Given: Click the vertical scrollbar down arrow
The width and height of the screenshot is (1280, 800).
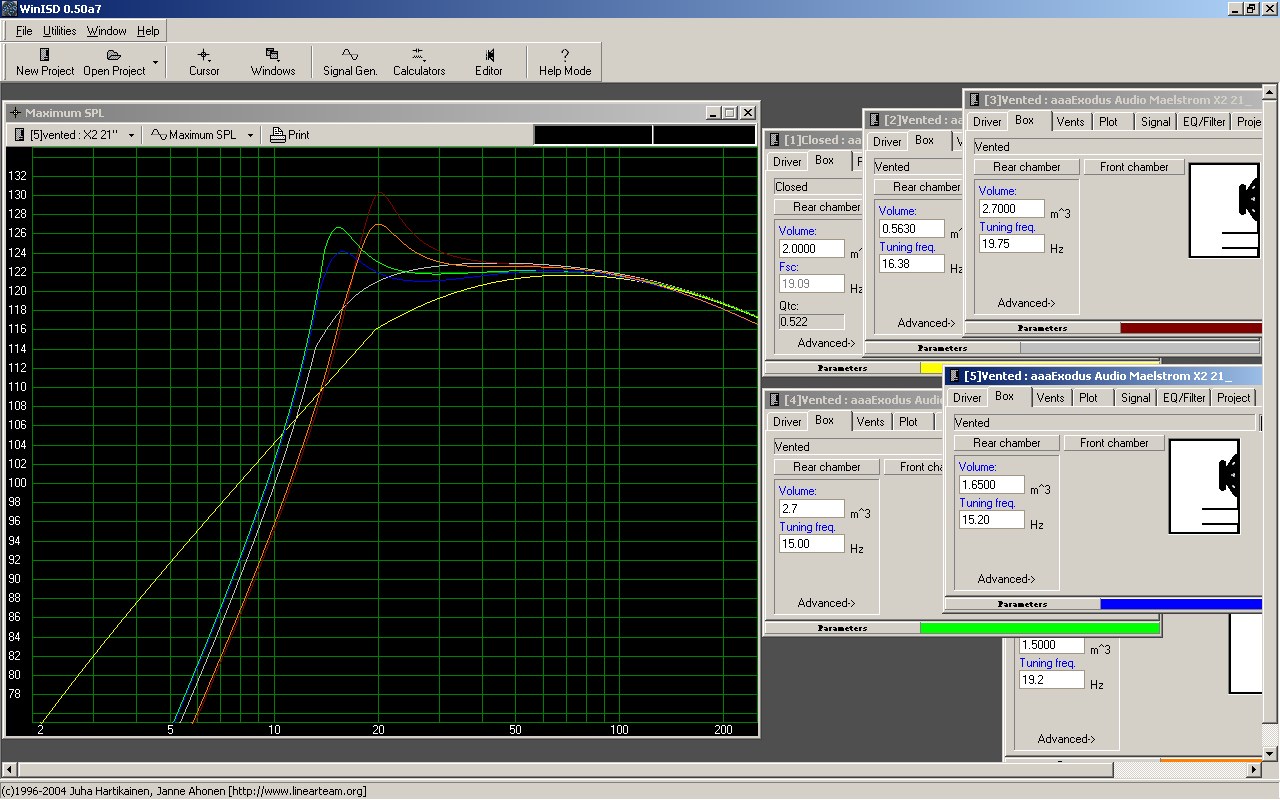Looking at the screenshot, I should tap(1272, 754).
